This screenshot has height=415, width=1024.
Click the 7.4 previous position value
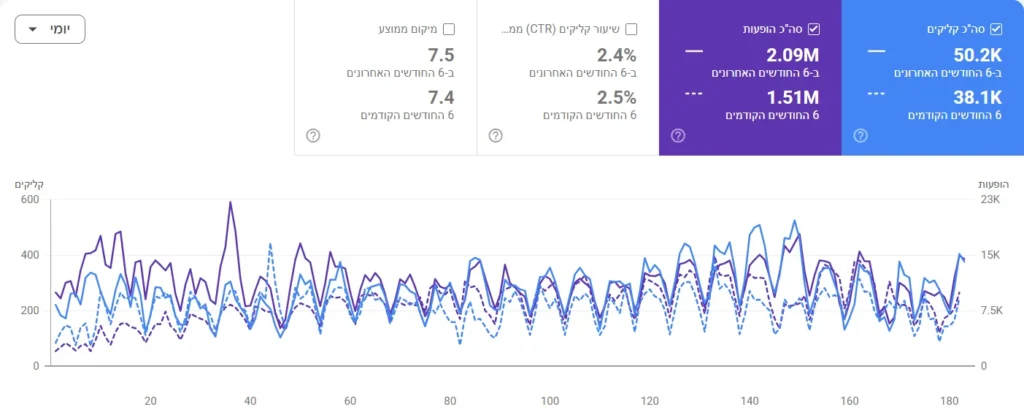click(x=441, y=97)
